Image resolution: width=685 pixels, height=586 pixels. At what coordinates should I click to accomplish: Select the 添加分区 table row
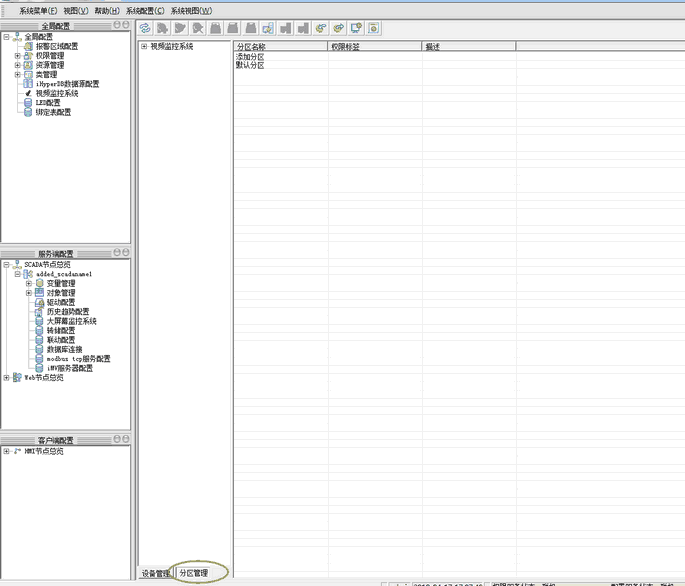point(460,57)
